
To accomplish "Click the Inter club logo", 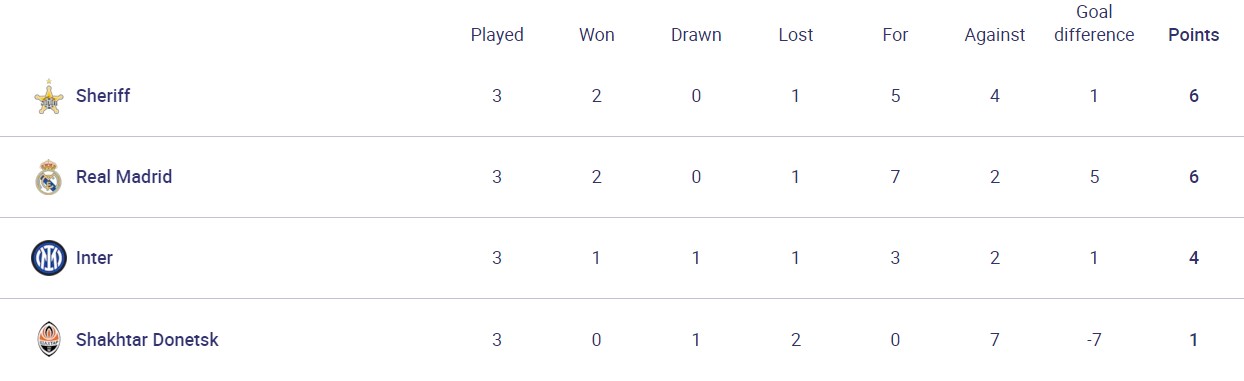I will click(48, 258).
